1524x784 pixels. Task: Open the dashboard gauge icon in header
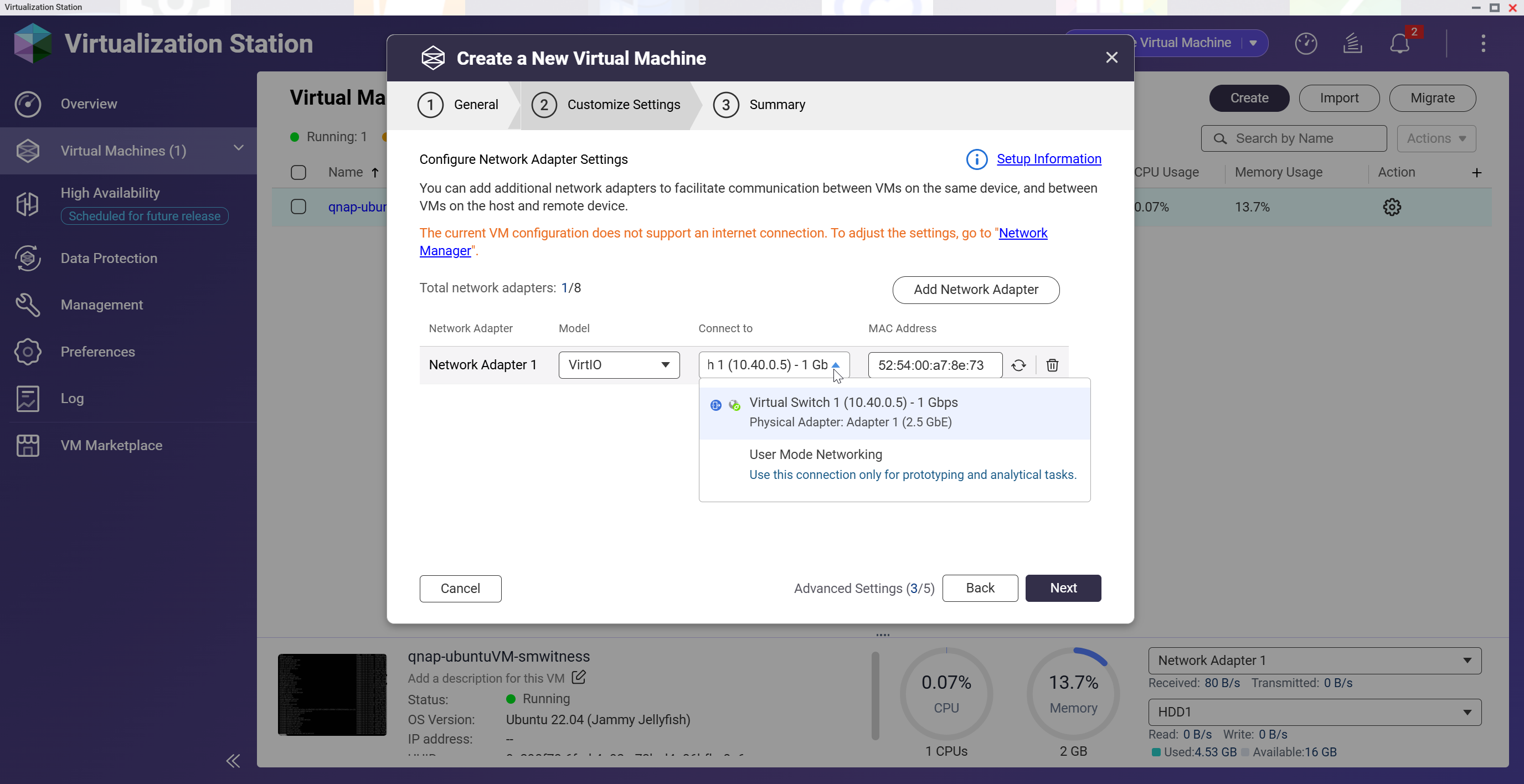point(1306,43)
